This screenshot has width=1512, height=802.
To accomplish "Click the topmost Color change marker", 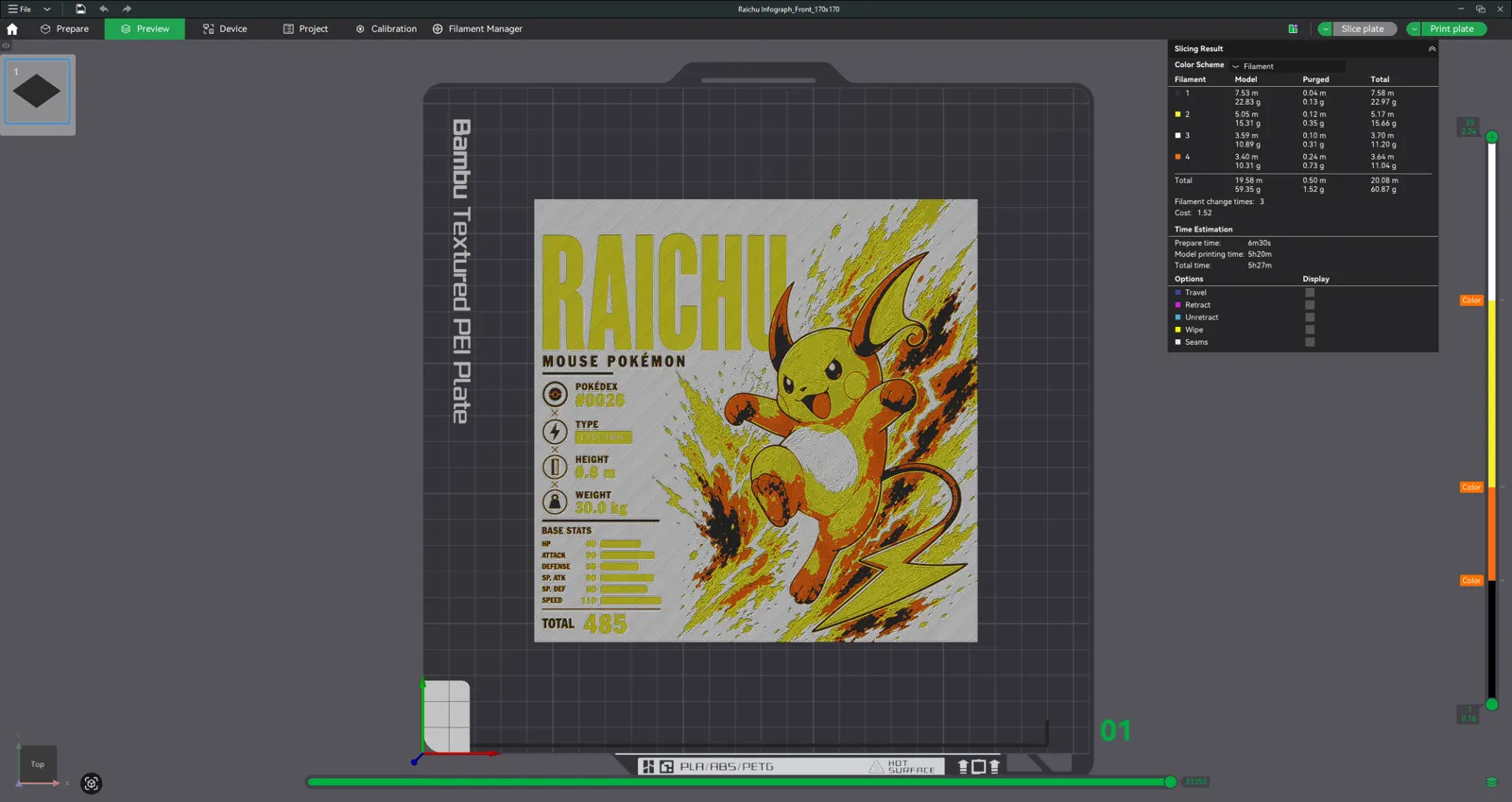I will pos(1471,300).
